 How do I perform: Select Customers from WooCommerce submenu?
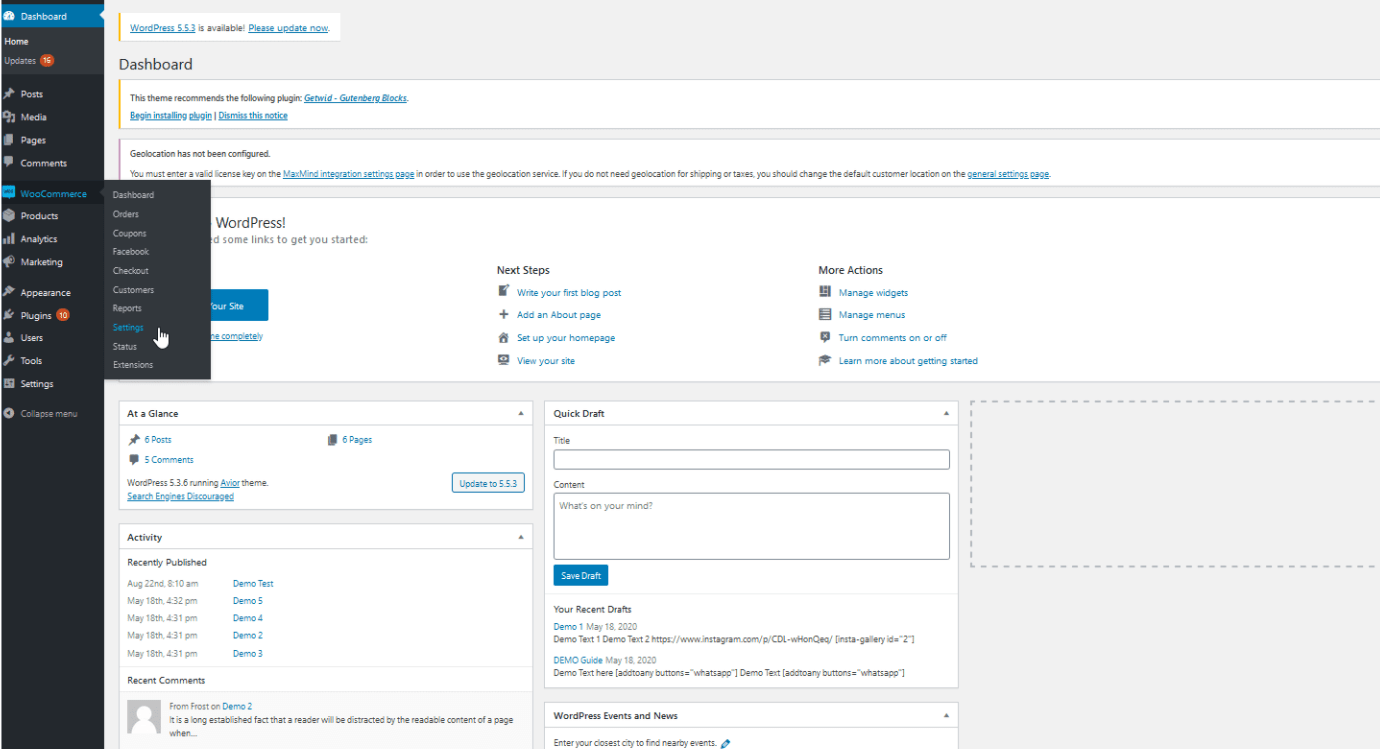point(133,290)
